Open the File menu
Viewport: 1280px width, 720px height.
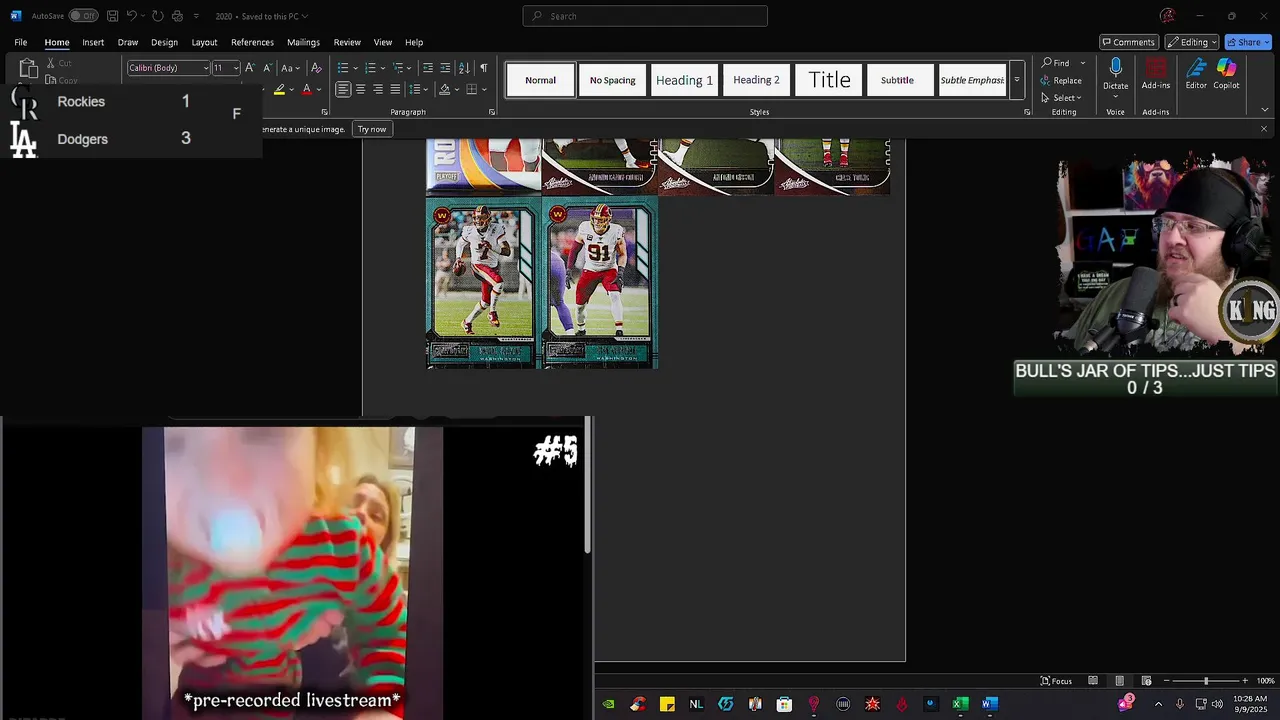21,42
